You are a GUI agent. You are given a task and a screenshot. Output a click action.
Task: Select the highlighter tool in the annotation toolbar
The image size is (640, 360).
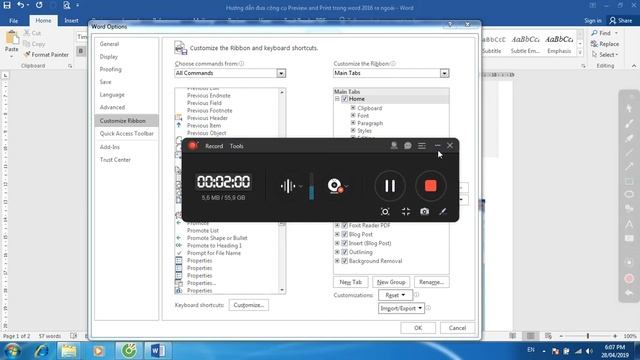coord(629,138)
